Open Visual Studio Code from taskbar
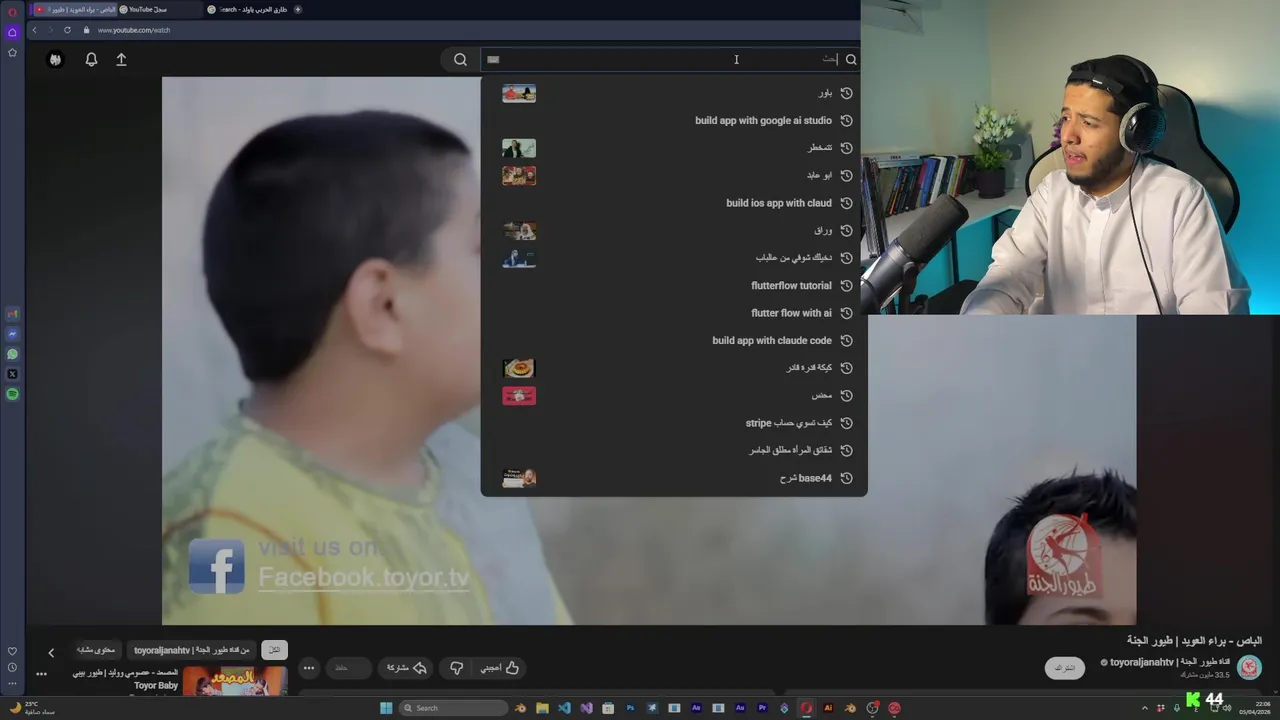This screenshot has width=1280, height=720. 564,708
